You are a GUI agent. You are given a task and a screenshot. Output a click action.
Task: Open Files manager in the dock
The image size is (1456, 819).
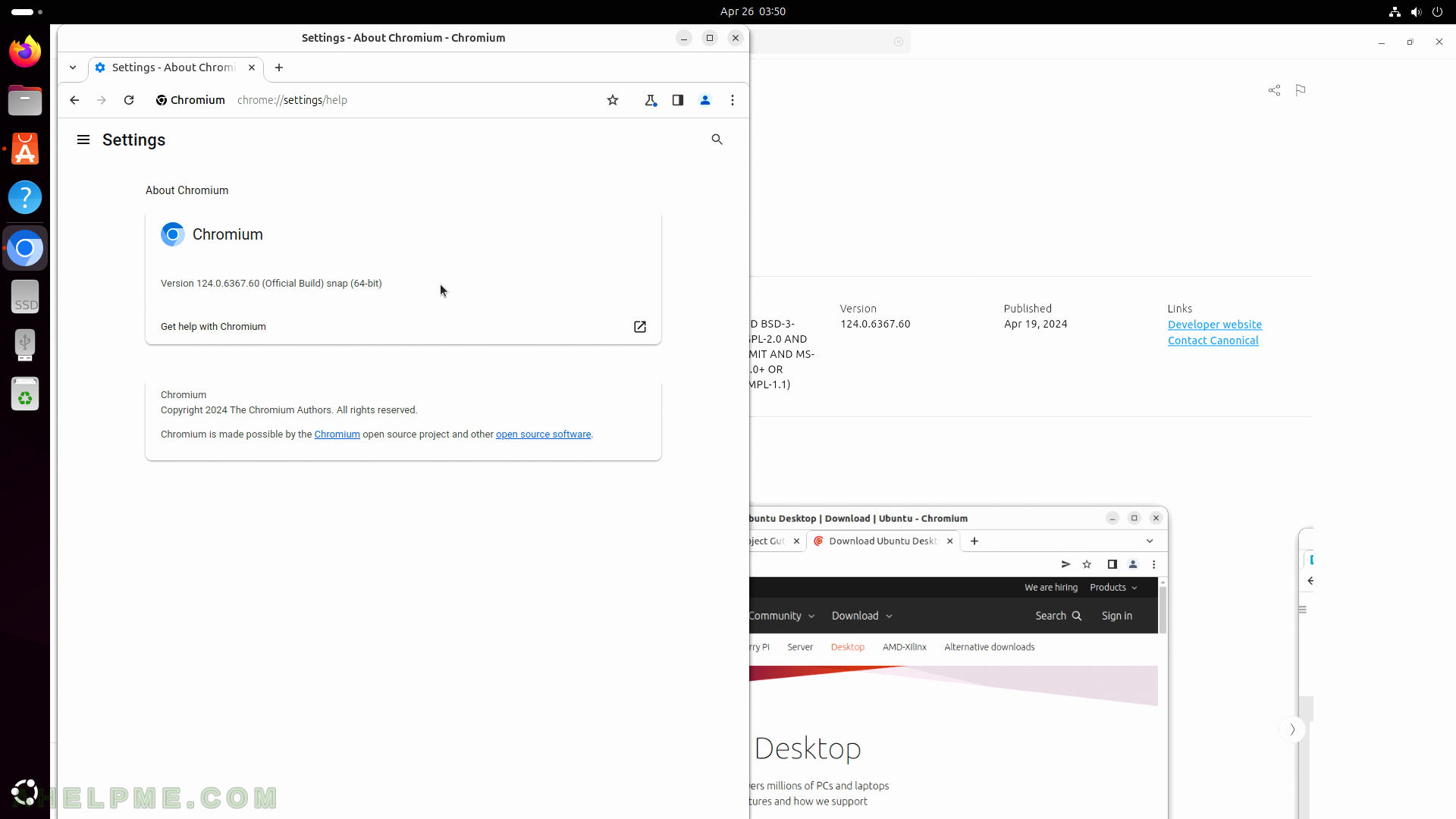[x=25, y=100]
